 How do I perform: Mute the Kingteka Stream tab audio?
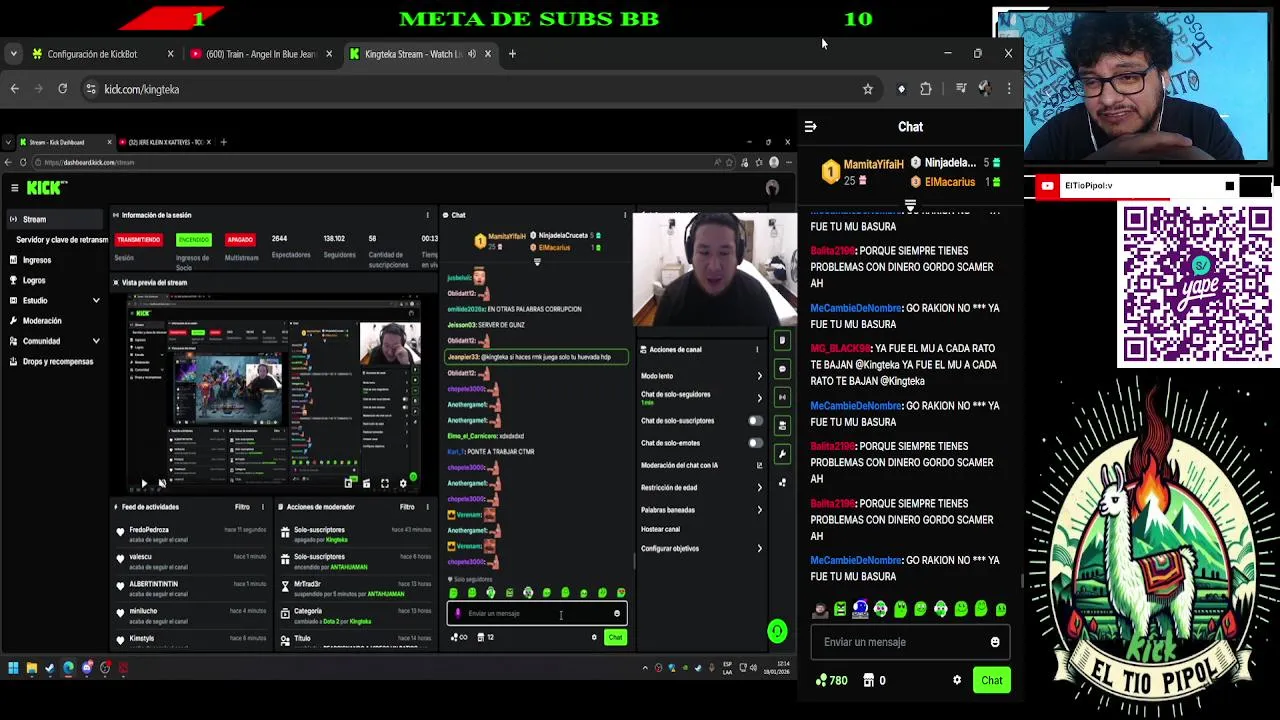[472, 54]
